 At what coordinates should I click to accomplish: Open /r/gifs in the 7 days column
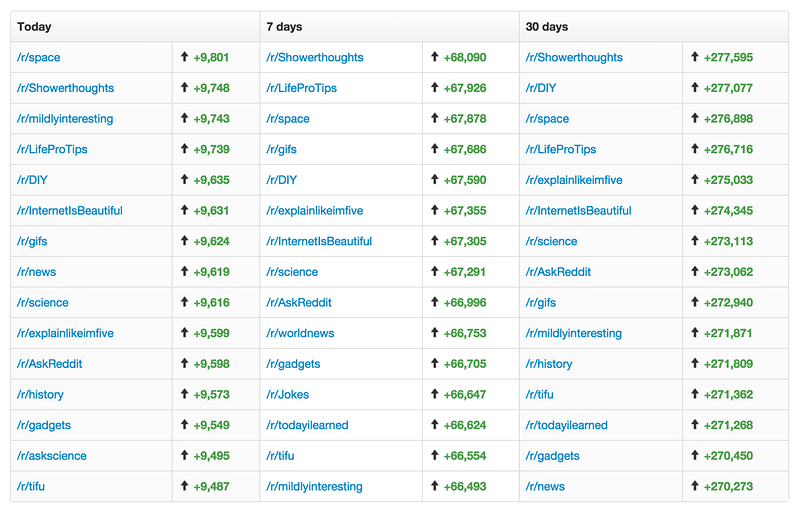click(x=282, y=149)
